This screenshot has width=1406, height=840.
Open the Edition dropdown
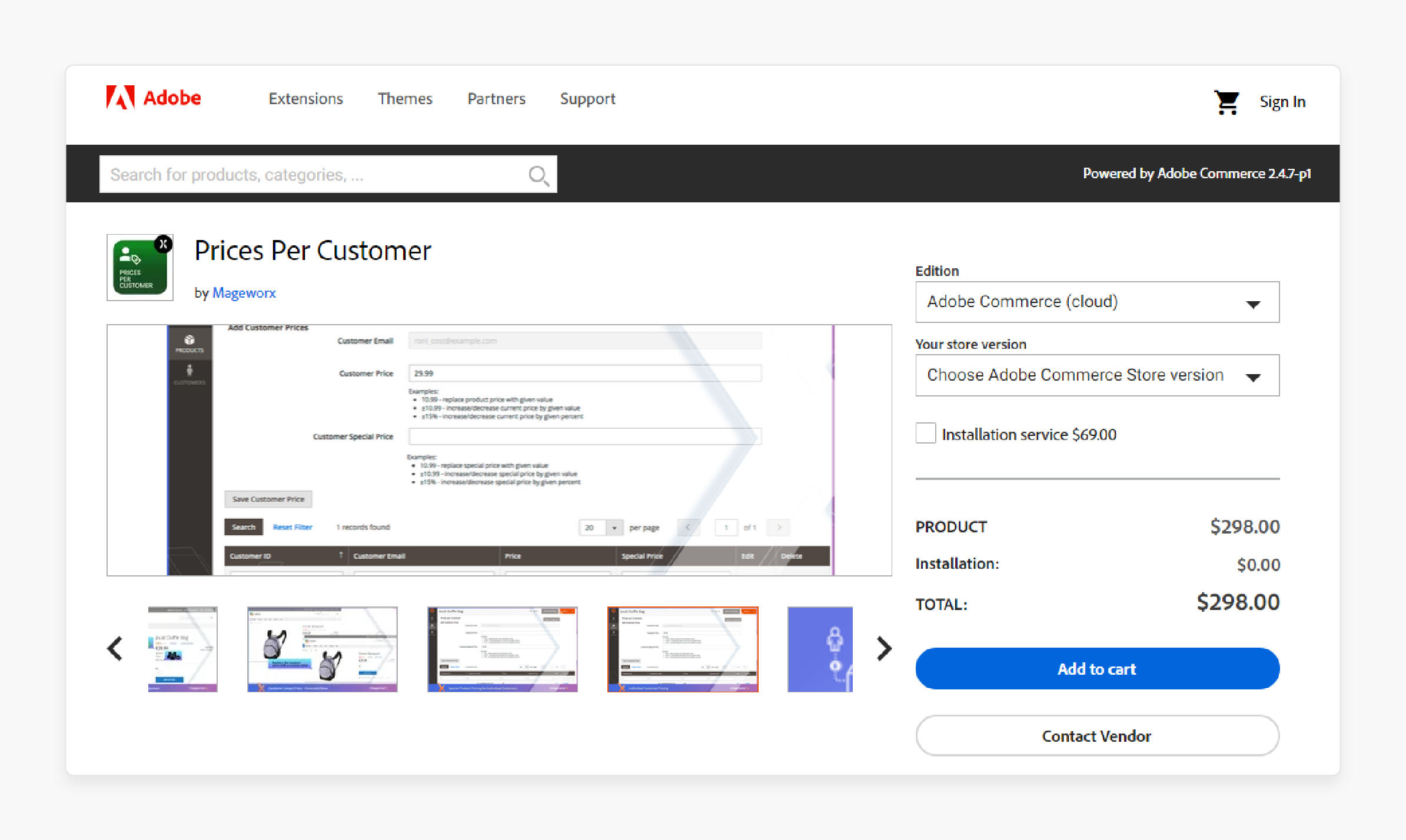pyautogui.click(x=1097, y=302)
